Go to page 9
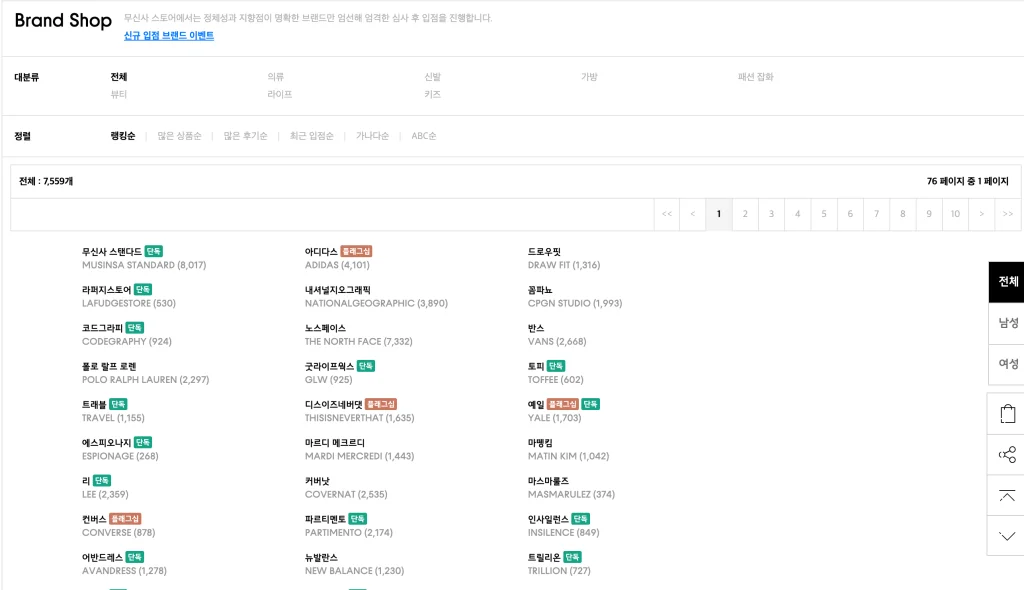Image resolution: width=1024 pixels, height=590 pixels. (929, 214)
